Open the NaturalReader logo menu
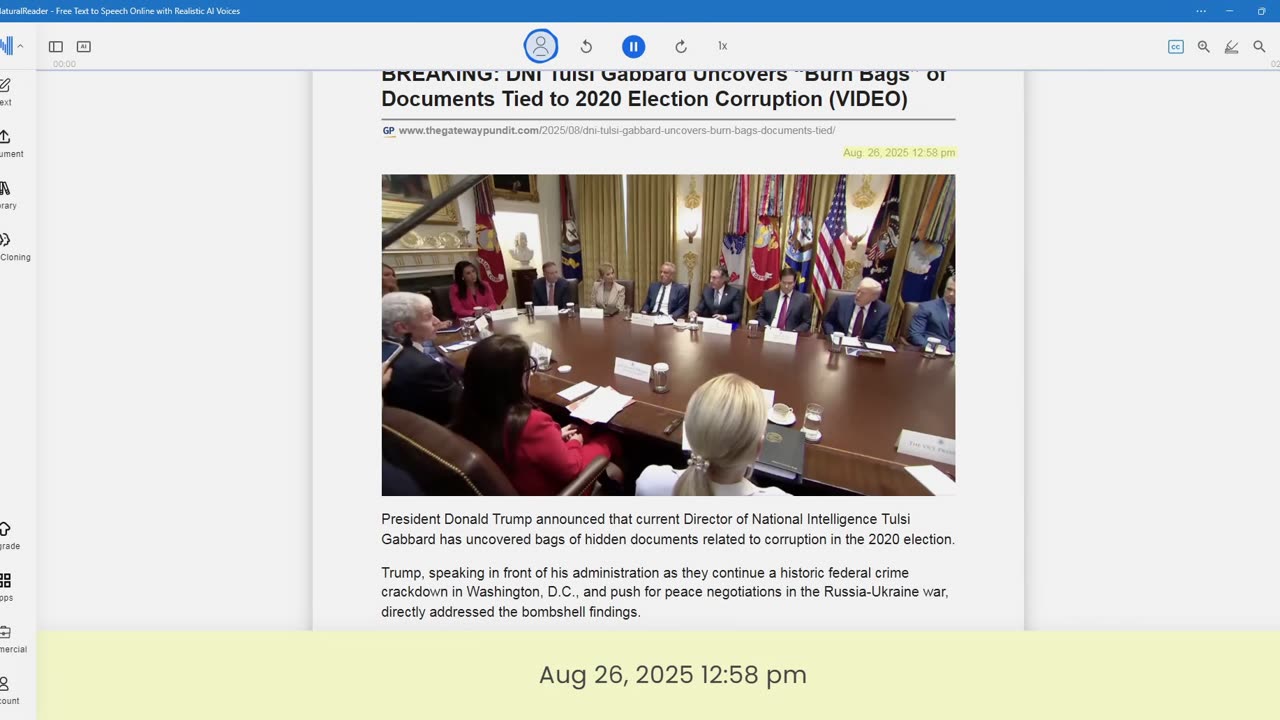The image size is (1280, 720). [9, 46]
